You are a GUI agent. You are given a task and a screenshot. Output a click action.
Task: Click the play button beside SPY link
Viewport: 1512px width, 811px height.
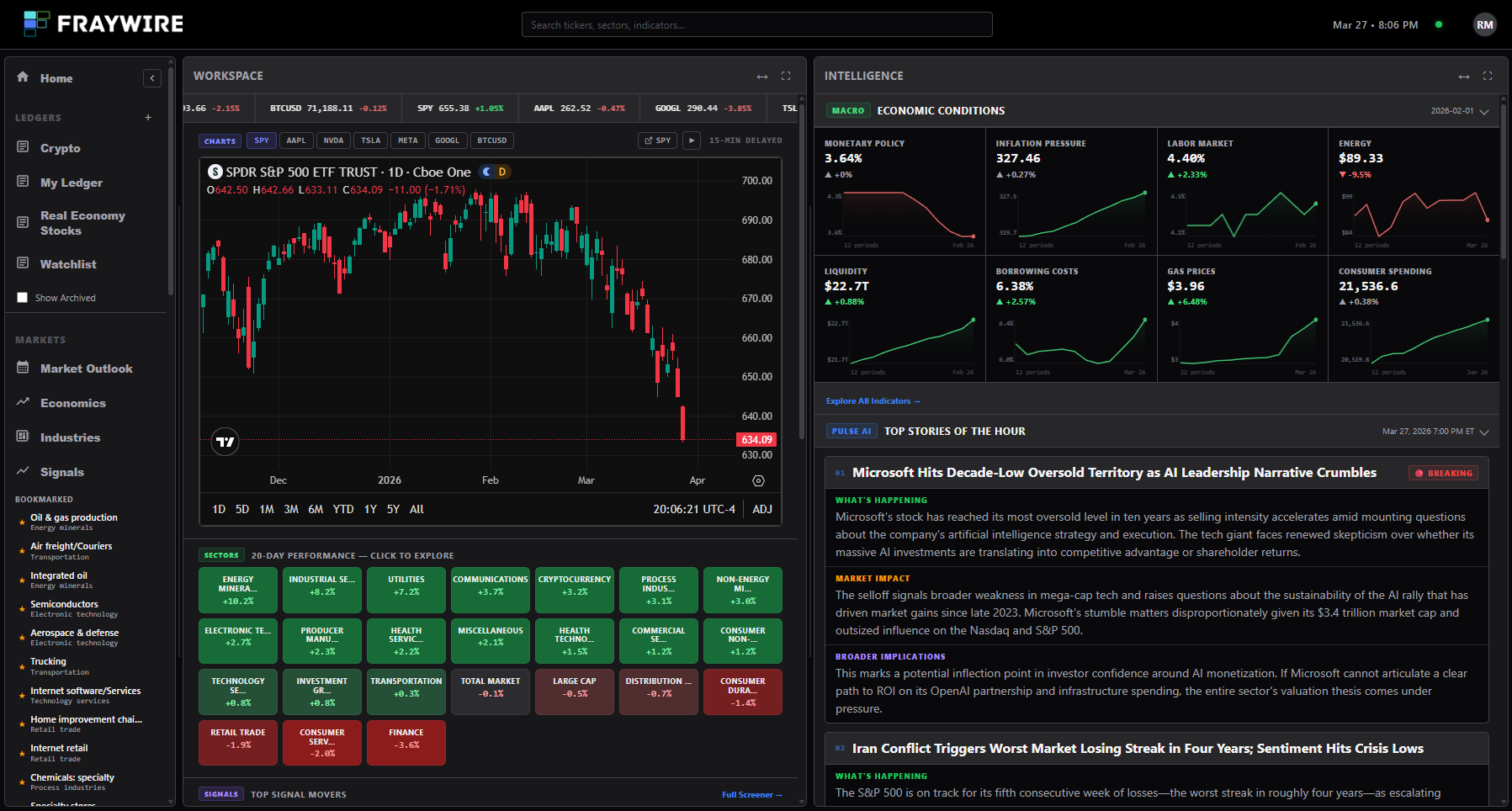click(x=692, y=140)
